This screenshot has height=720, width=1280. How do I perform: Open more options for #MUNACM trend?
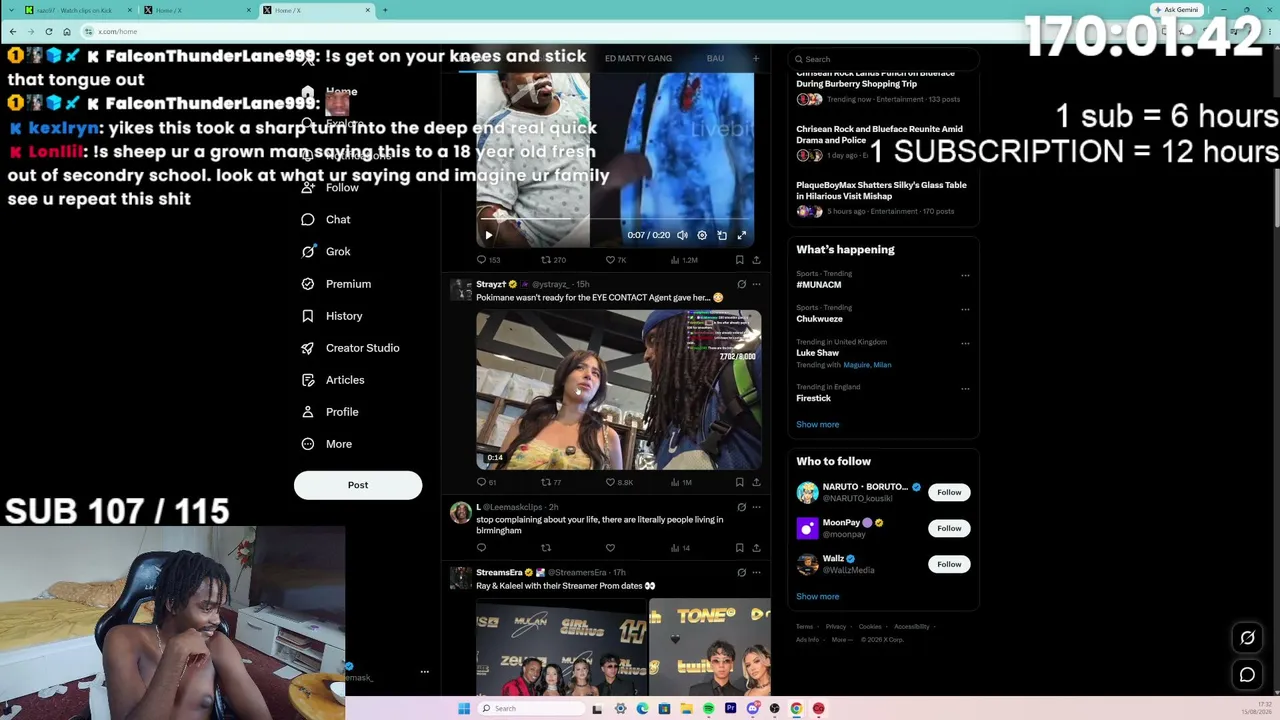[x=965, y=275]
